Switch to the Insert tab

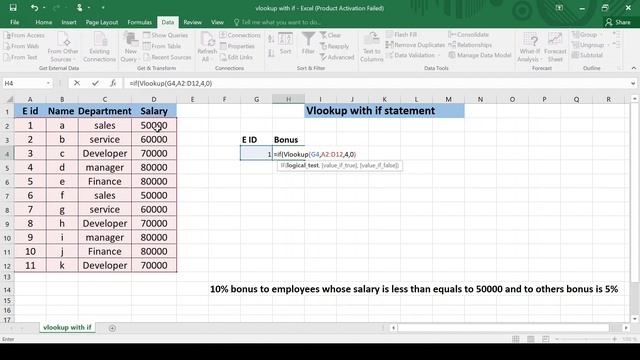click(69, 22)
